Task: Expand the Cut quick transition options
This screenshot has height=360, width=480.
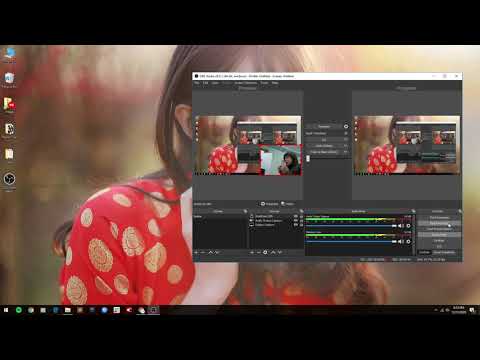Action: point(346,140)
